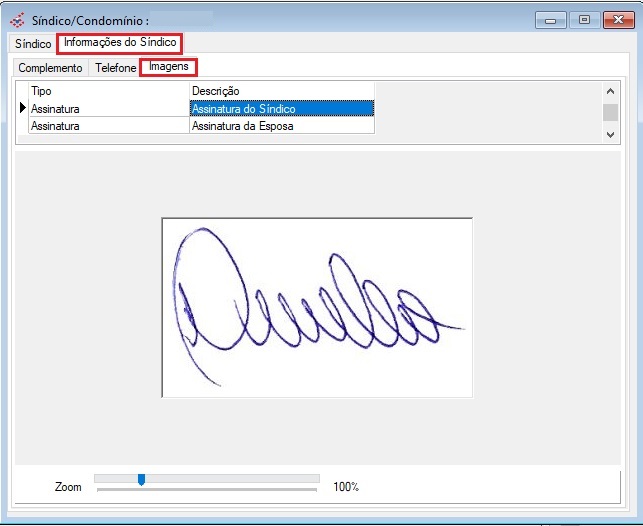Switch to the Síndico tab
Screen dimensions: 643x526
[33, 45]
